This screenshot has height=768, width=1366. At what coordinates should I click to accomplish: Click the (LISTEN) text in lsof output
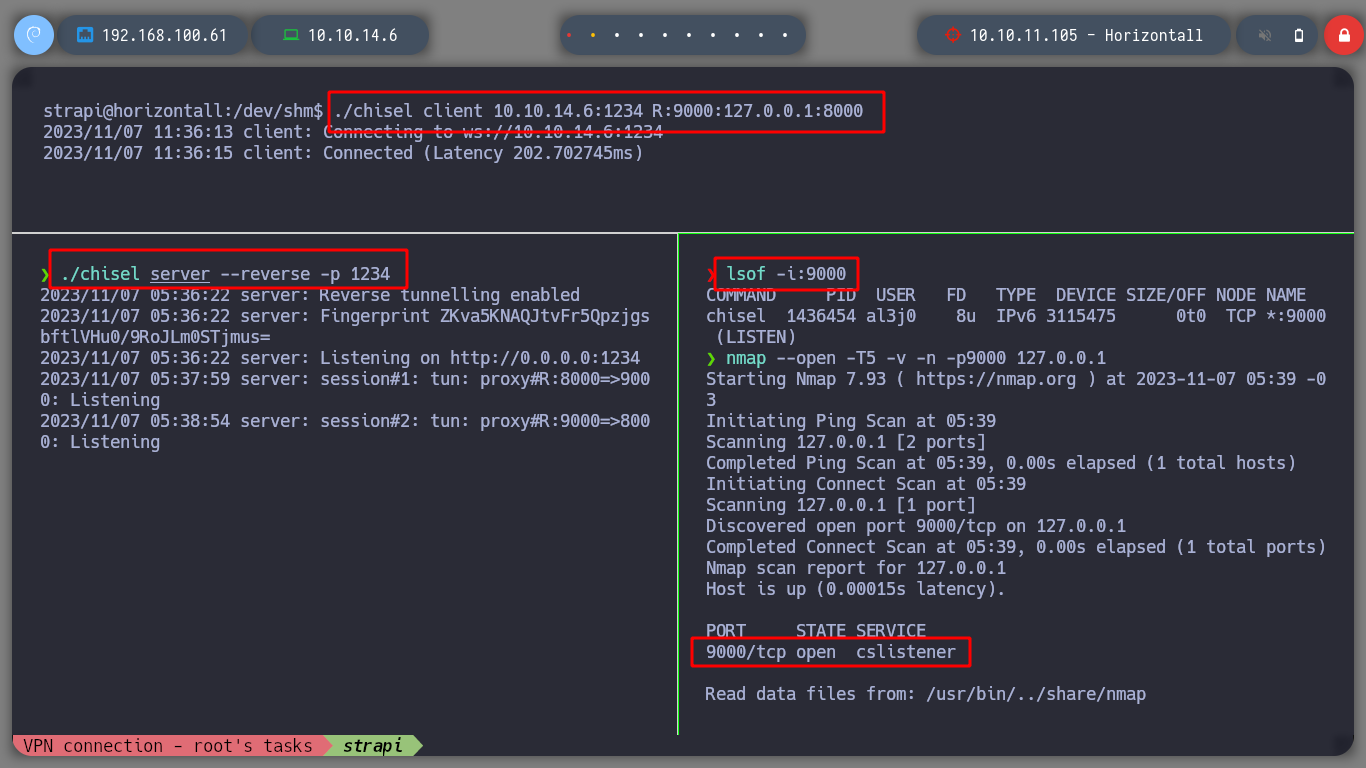[x=756, y=337]
